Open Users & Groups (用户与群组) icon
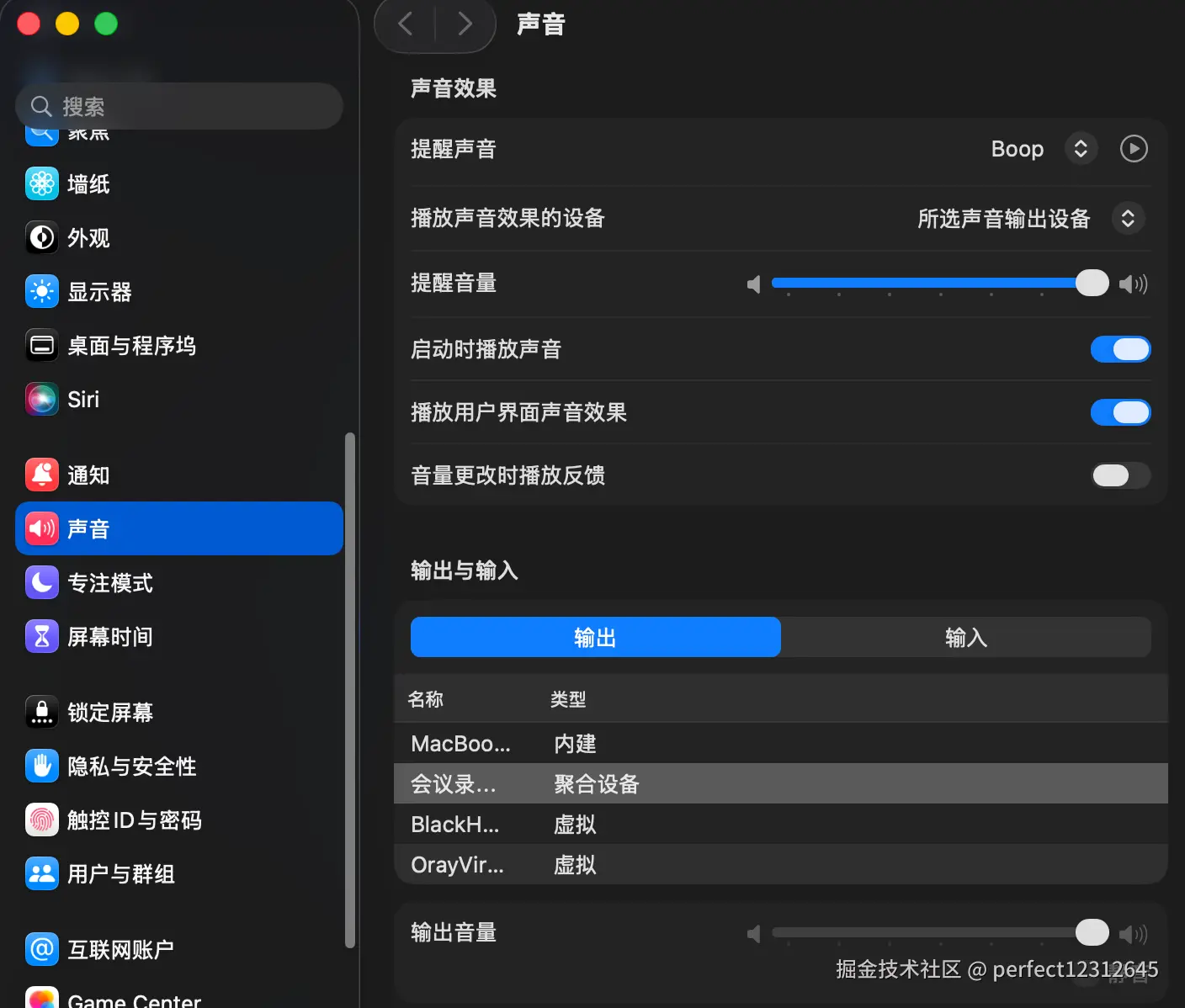Image resolution: width=1185 pixels, height=1008 pixels. [42, 873]
